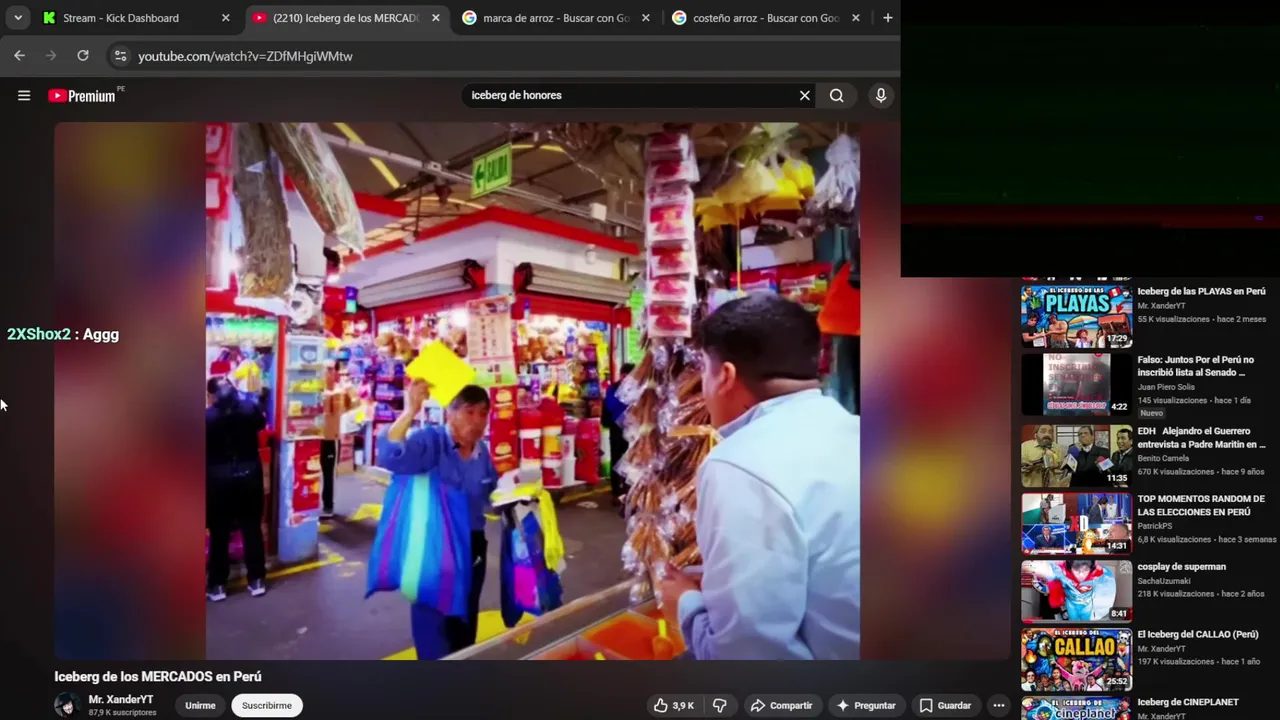Open 'Falso: Juntos Por el Perú' video thumbnail

point(1076,384)
